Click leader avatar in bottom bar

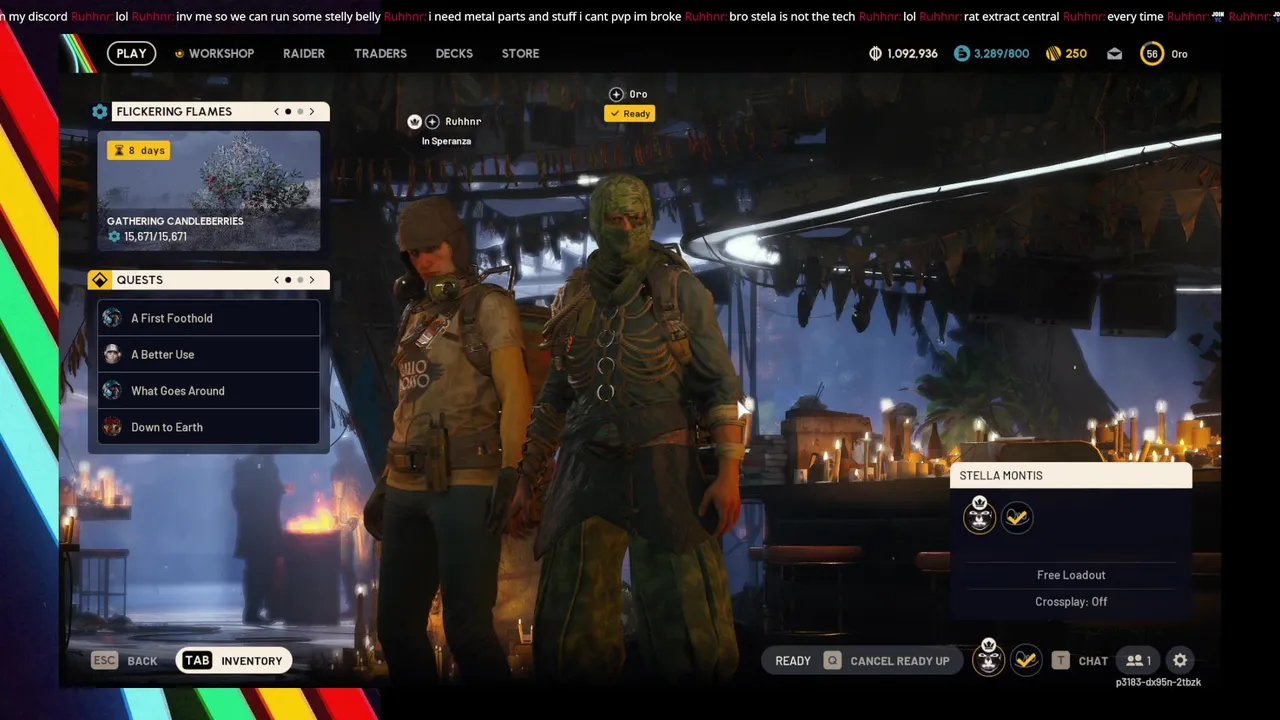point(989,658)
